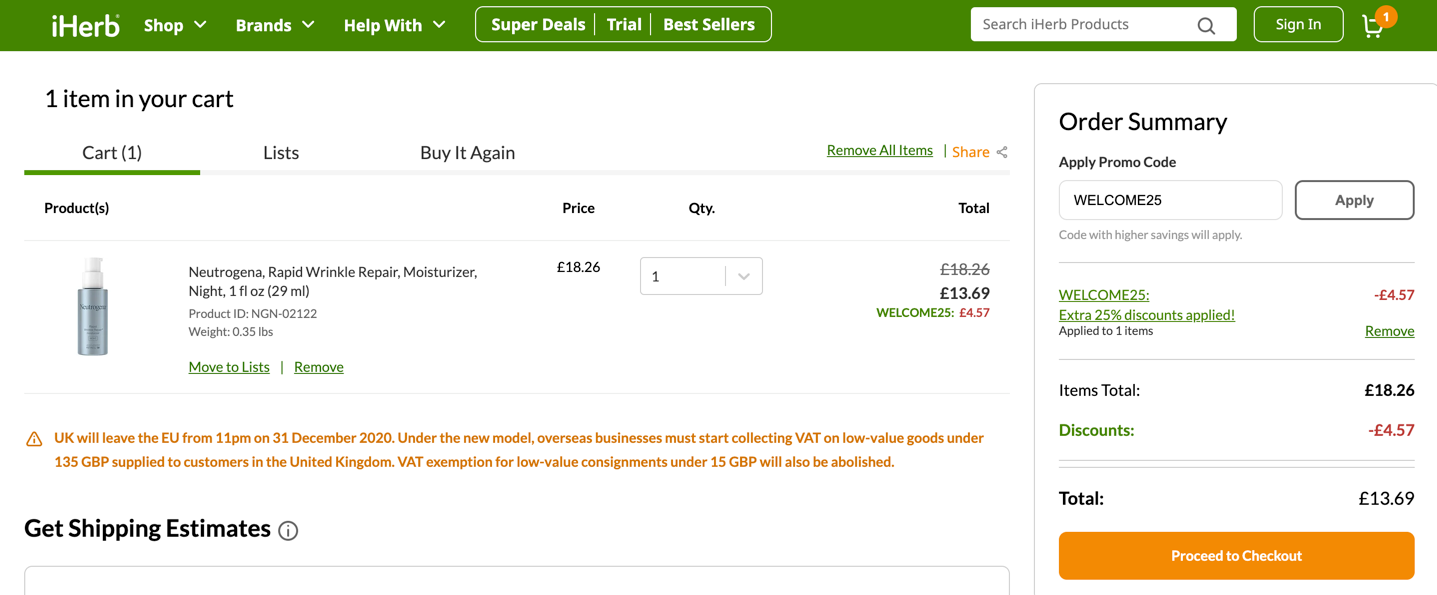
Task: Remove the Neutrogena product from cart
Action: pyautogui.click(x=319, y=367)
